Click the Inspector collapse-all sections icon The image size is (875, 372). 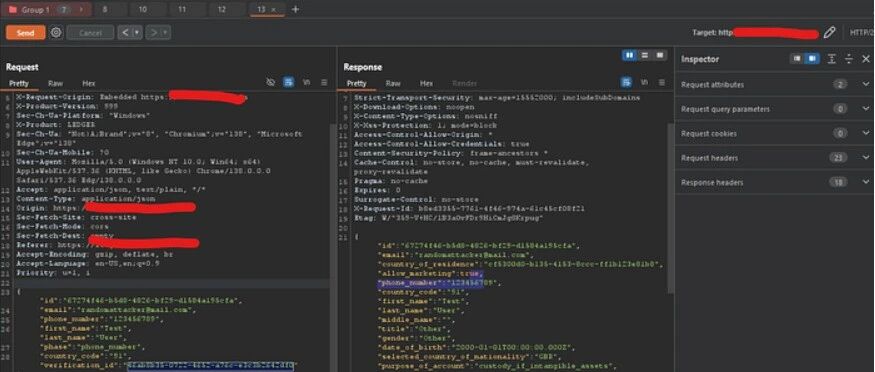pos(849,59)
